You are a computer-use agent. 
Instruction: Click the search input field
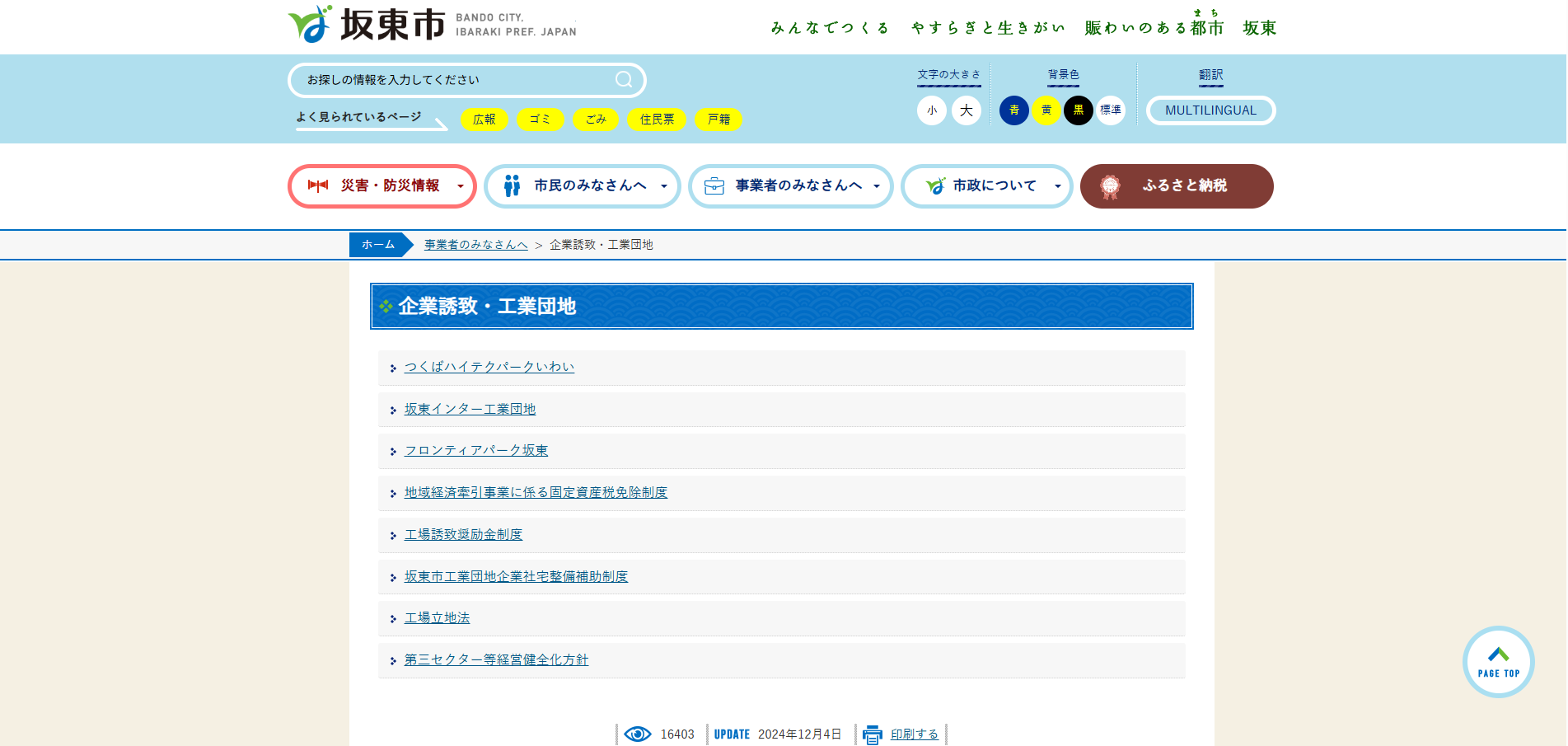point(467,80)
